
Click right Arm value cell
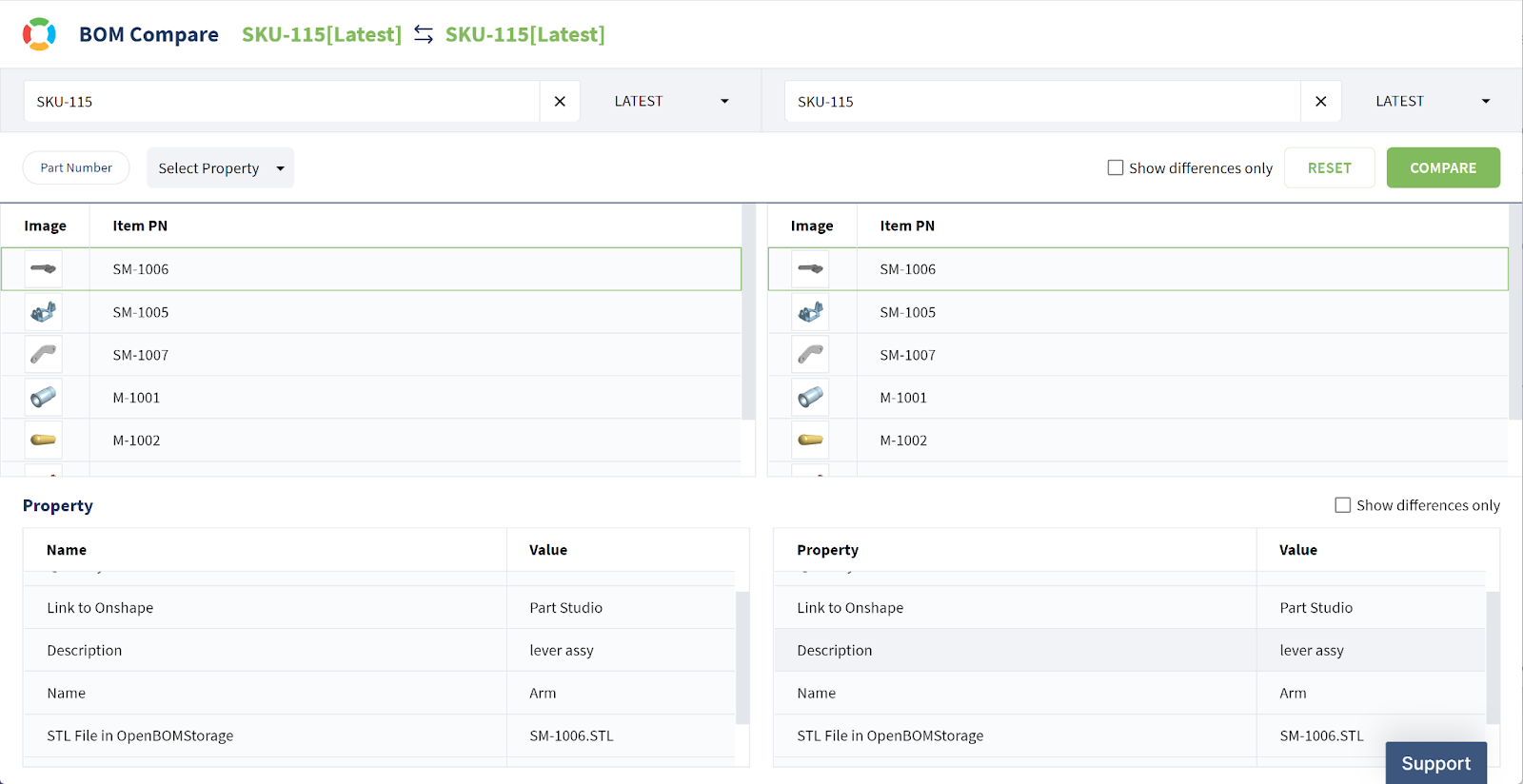tap(1371, 694)
